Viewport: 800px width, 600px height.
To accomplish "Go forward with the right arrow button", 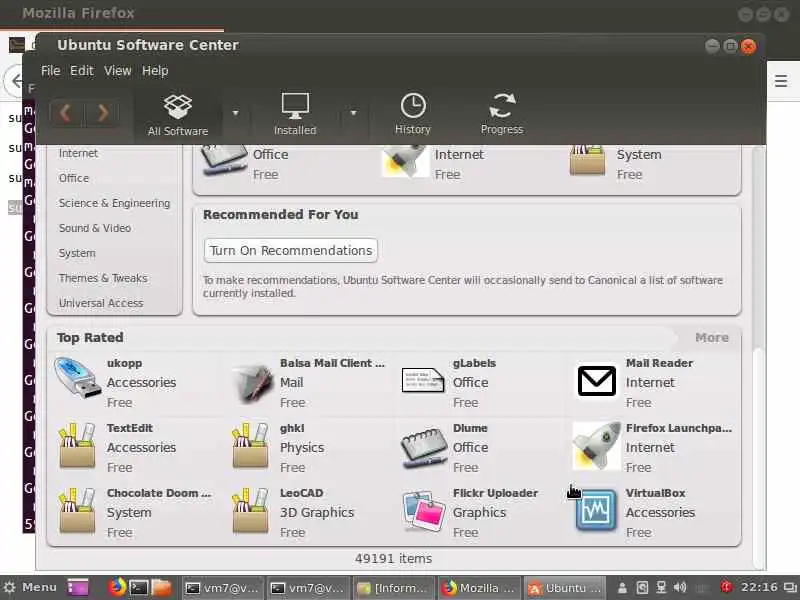I will 103,112.
